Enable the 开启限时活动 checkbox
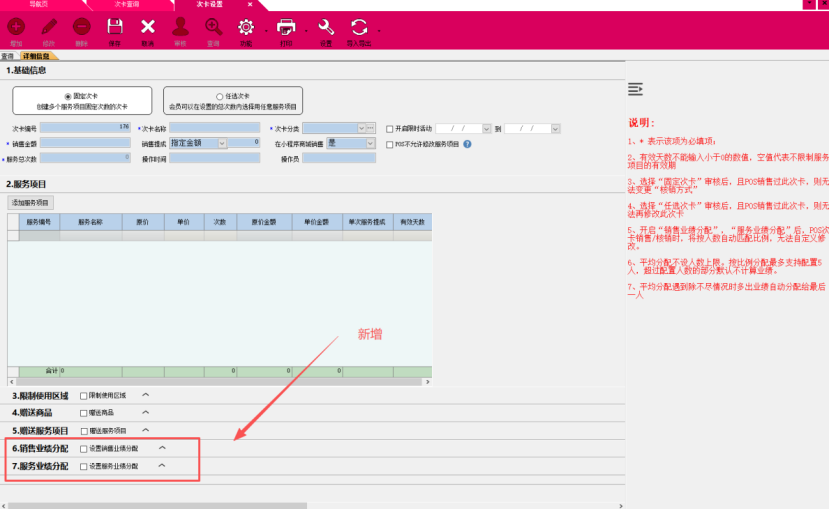 (390, 129)
